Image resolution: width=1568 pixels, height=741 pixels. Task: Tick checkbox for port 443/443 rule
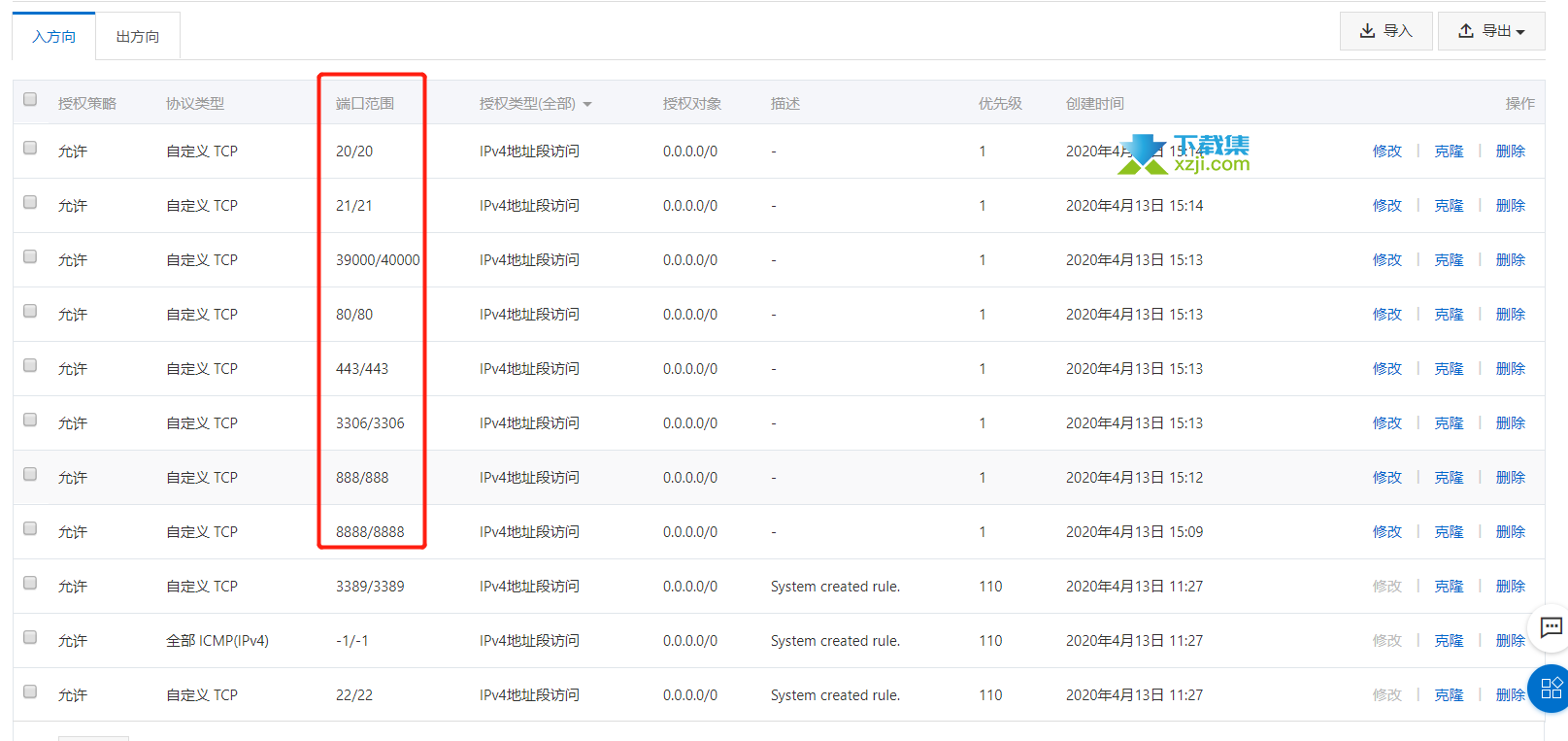30,365
